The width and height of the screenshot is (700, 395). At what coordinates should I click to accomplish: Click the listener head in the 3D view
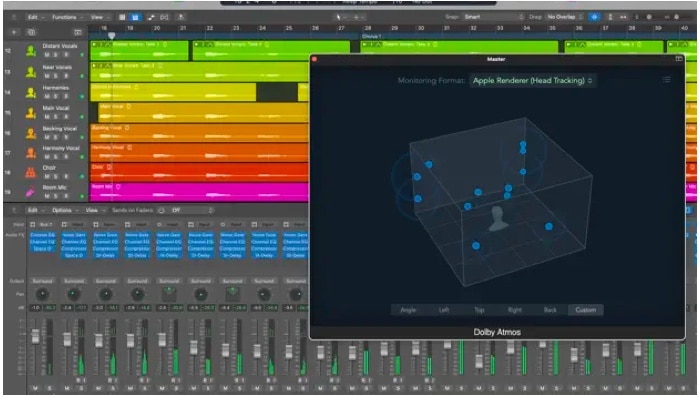(498, 218)
